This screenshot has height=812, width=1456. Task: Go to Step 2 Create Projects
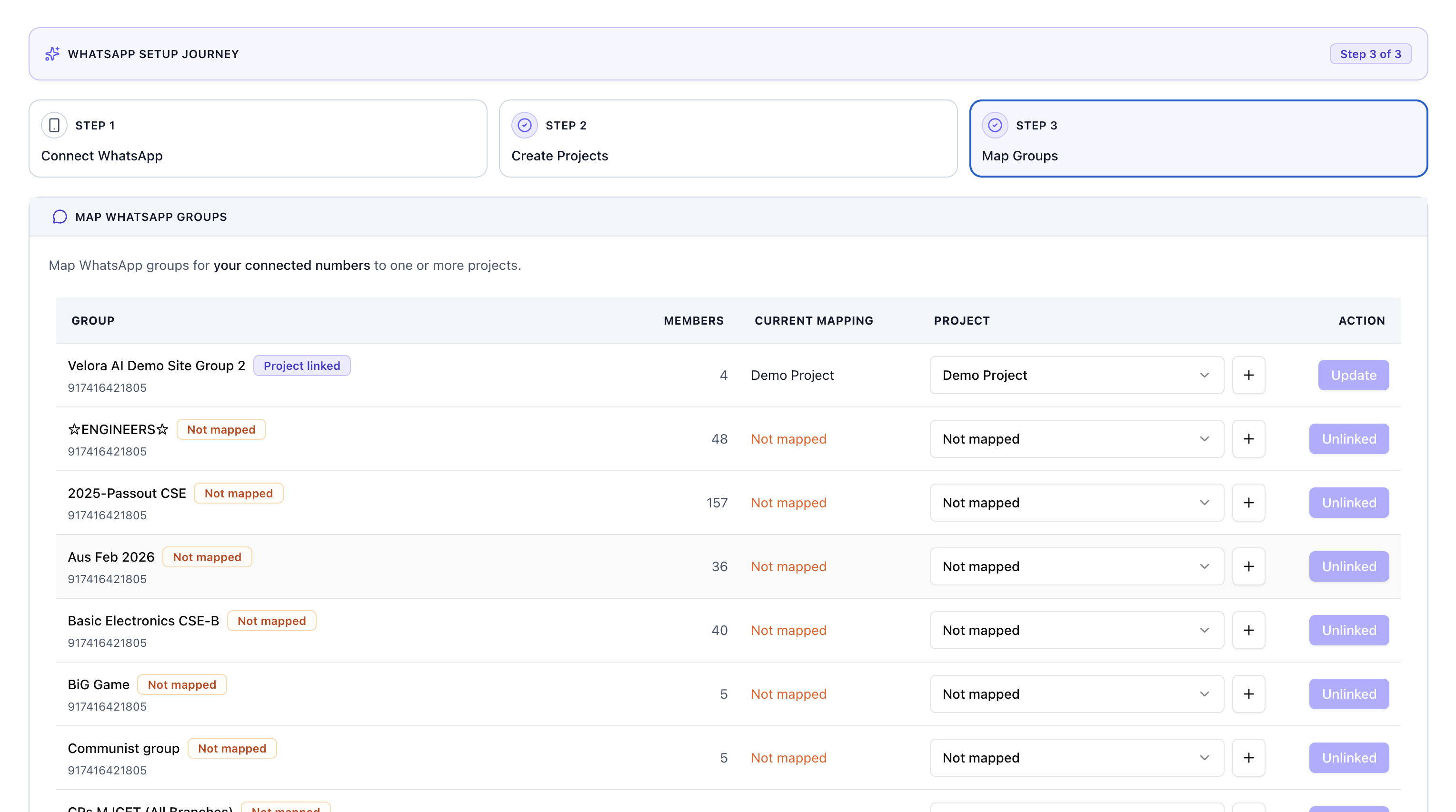coord(728,139)
